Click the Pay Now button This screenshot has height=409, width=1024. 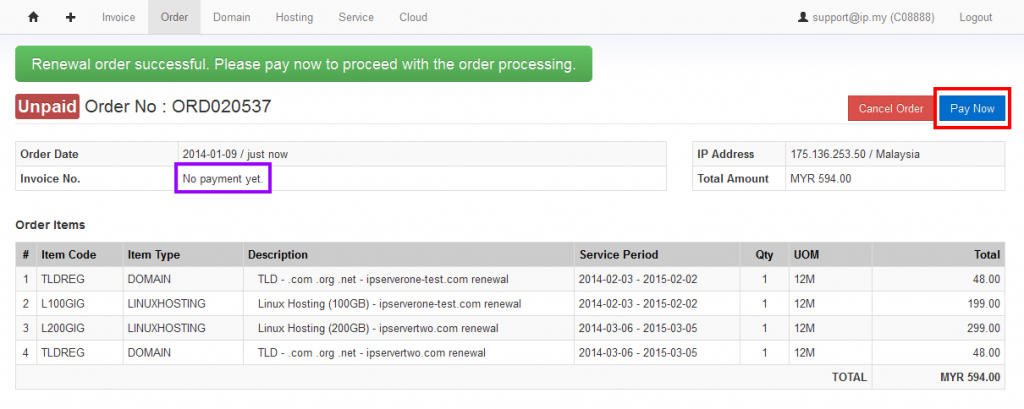pyautogui.click(x=972, y=108)
